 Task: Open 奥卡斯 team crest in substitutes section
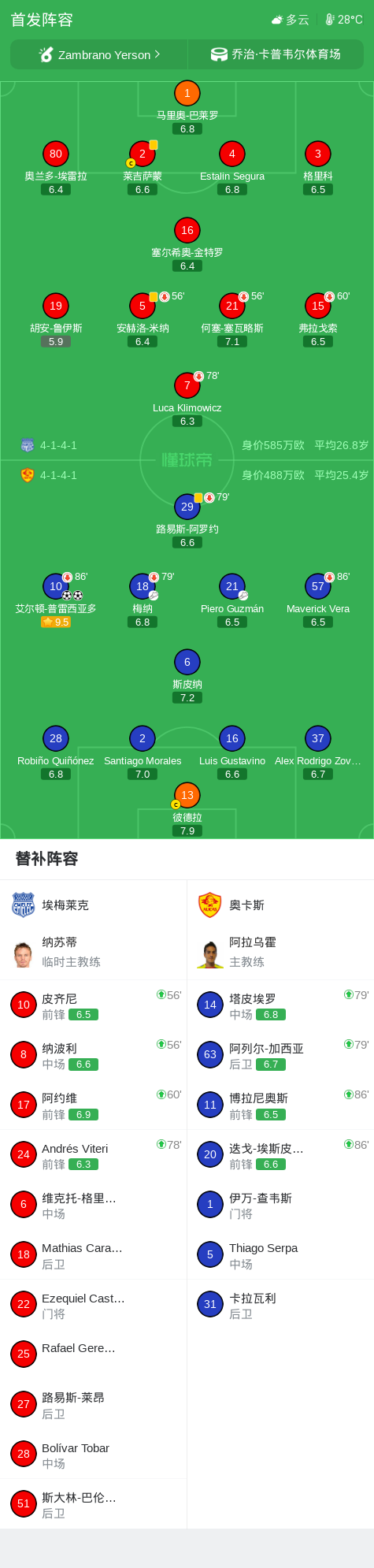(210, 905)
